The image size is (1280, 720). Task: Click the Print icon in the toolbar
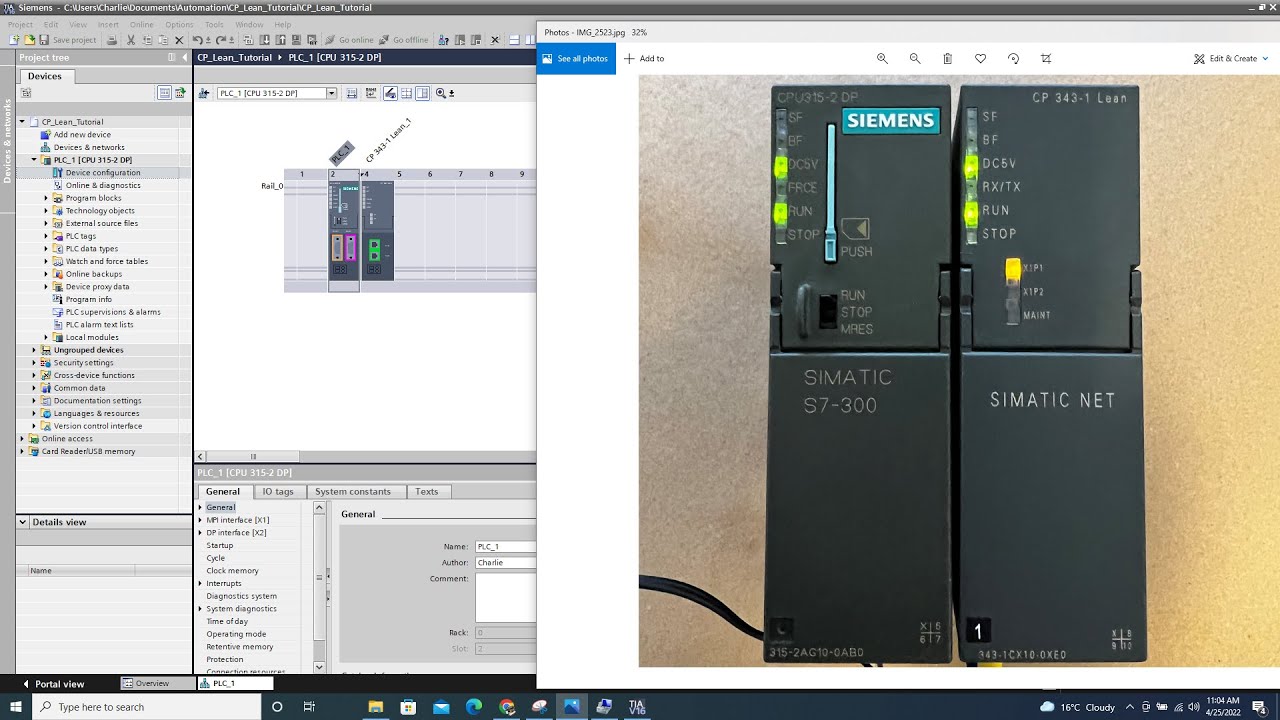[x=112, y=40]
